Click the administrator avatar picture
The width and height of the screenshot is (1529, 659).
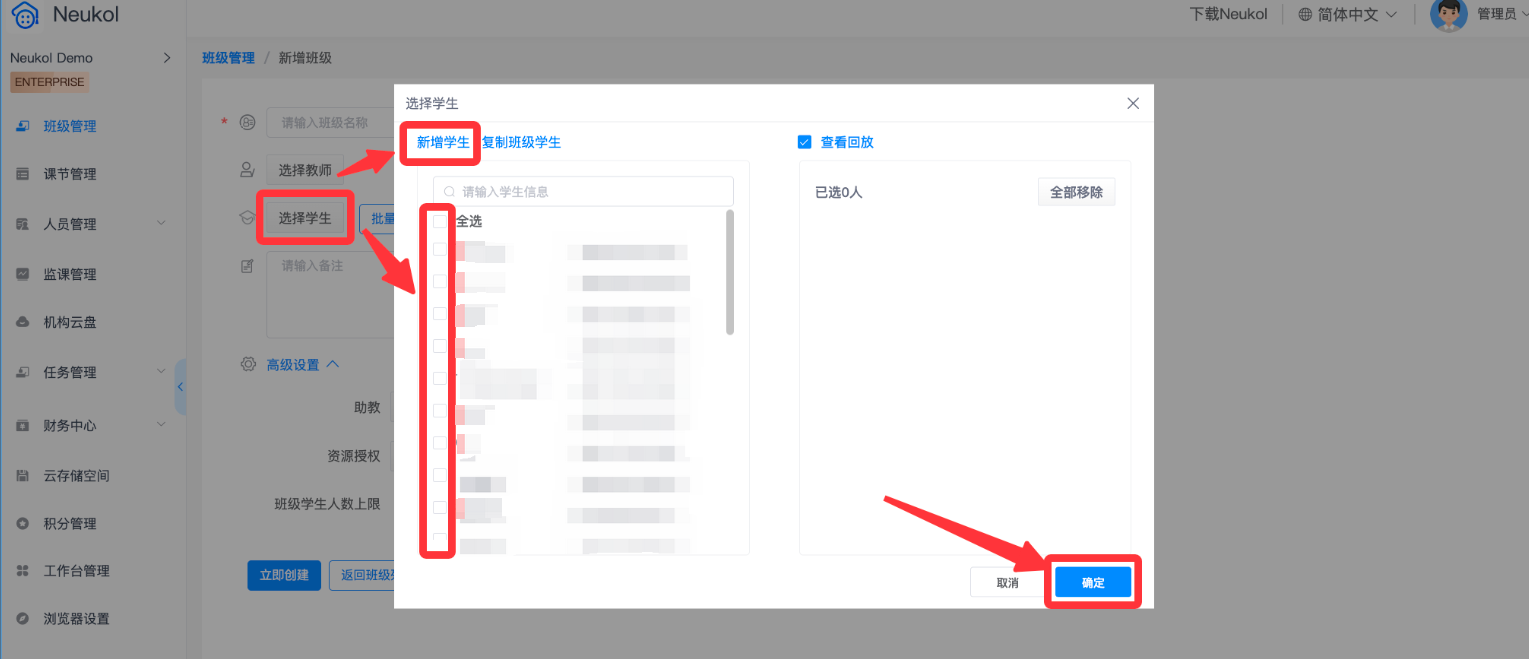coord(1449,14)
